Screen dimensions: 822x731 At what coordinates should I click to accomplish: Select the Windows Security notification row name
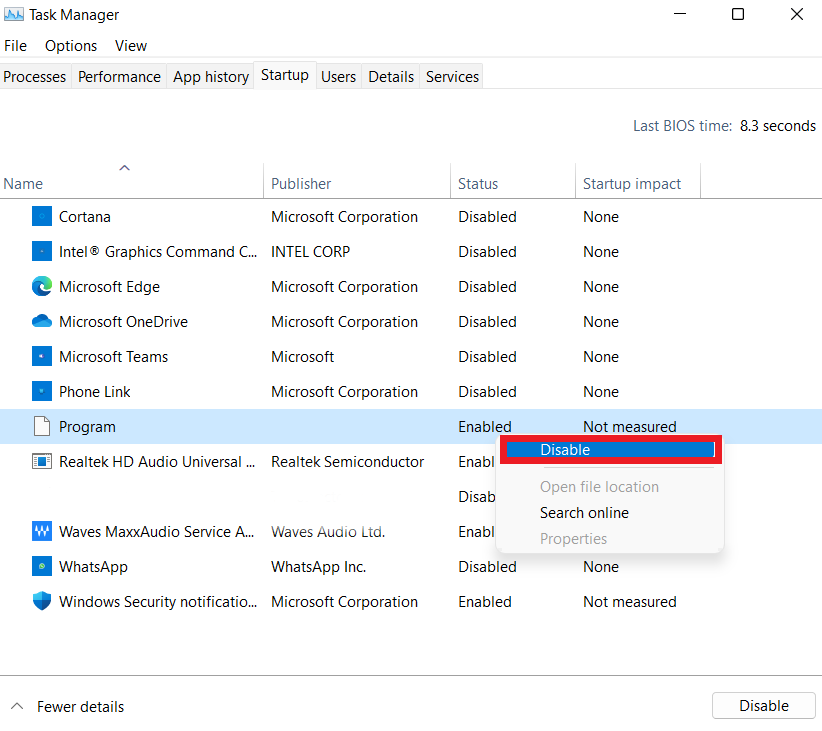(x=158, y=601)
